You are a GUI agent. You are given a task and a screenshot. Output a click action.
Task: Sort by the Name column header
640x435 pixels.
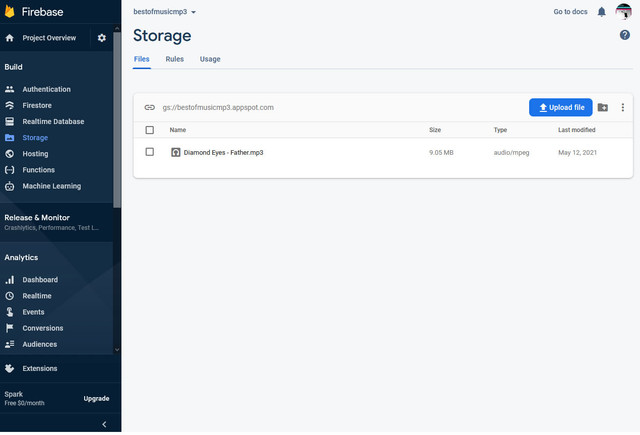click(x=178, y=130)
